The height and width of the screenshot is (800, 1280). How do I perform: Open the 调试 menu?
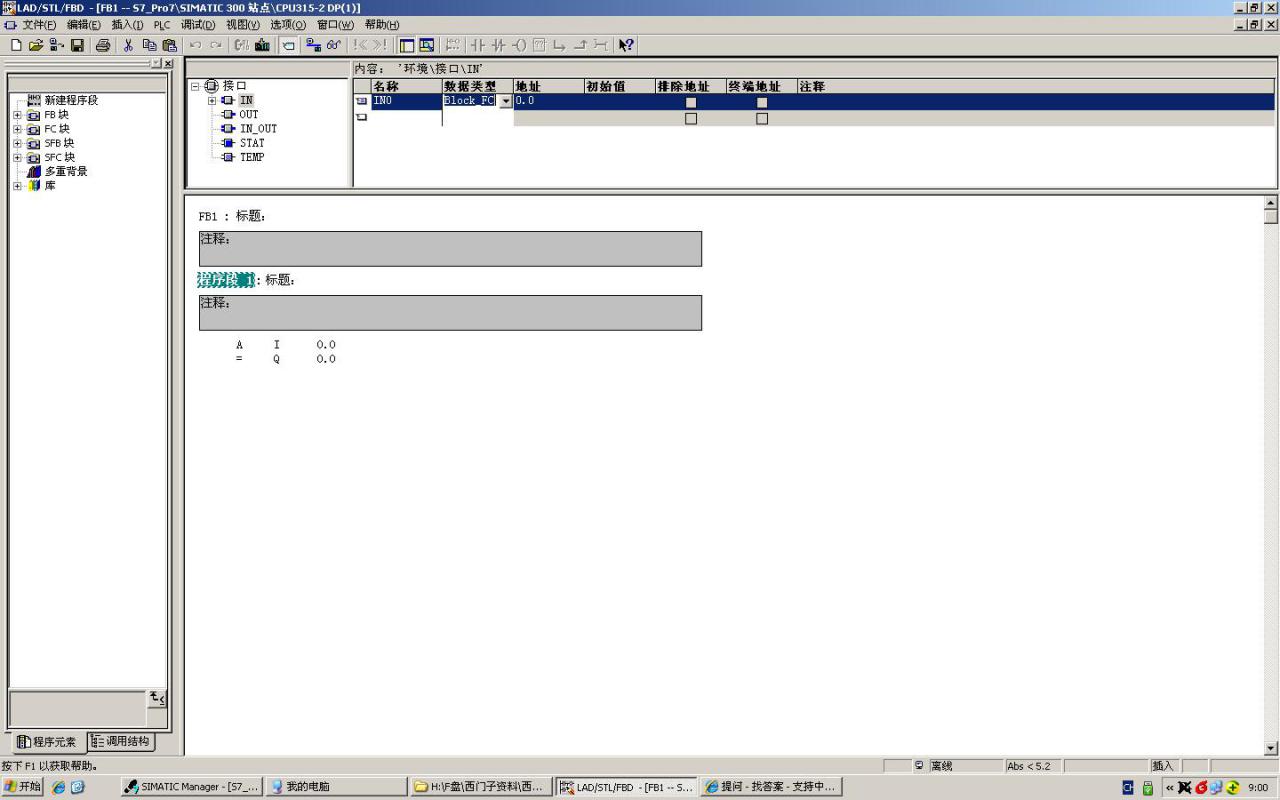coord(198,24)
